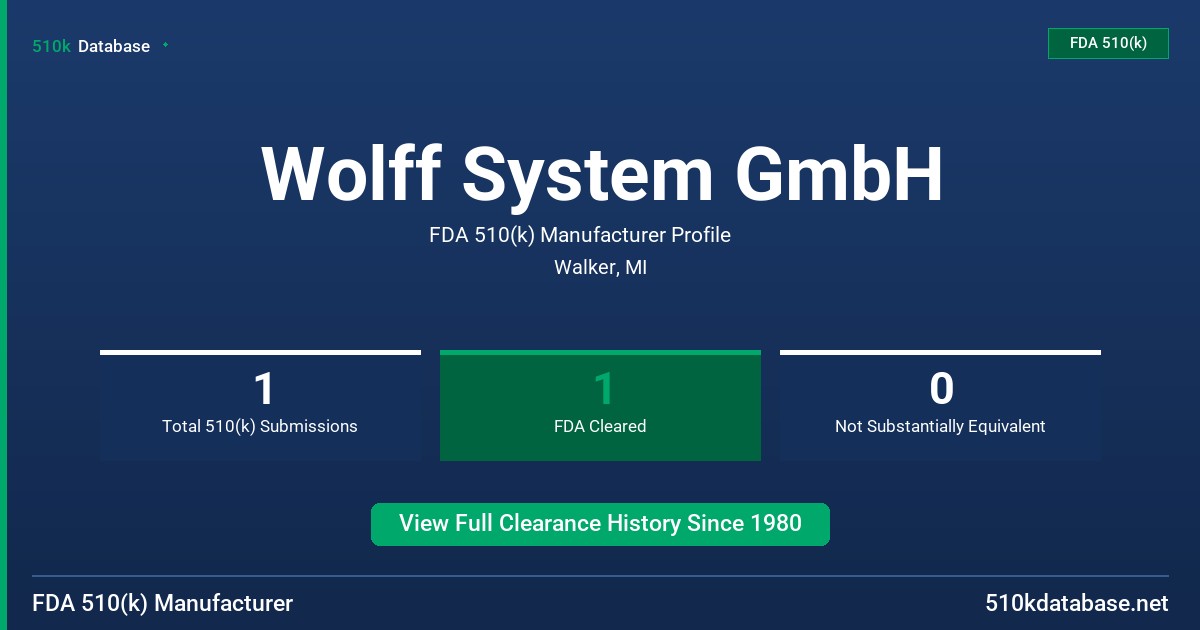
Task: Open the Total 510(k) Submissions card
Action: click(260, 405)
